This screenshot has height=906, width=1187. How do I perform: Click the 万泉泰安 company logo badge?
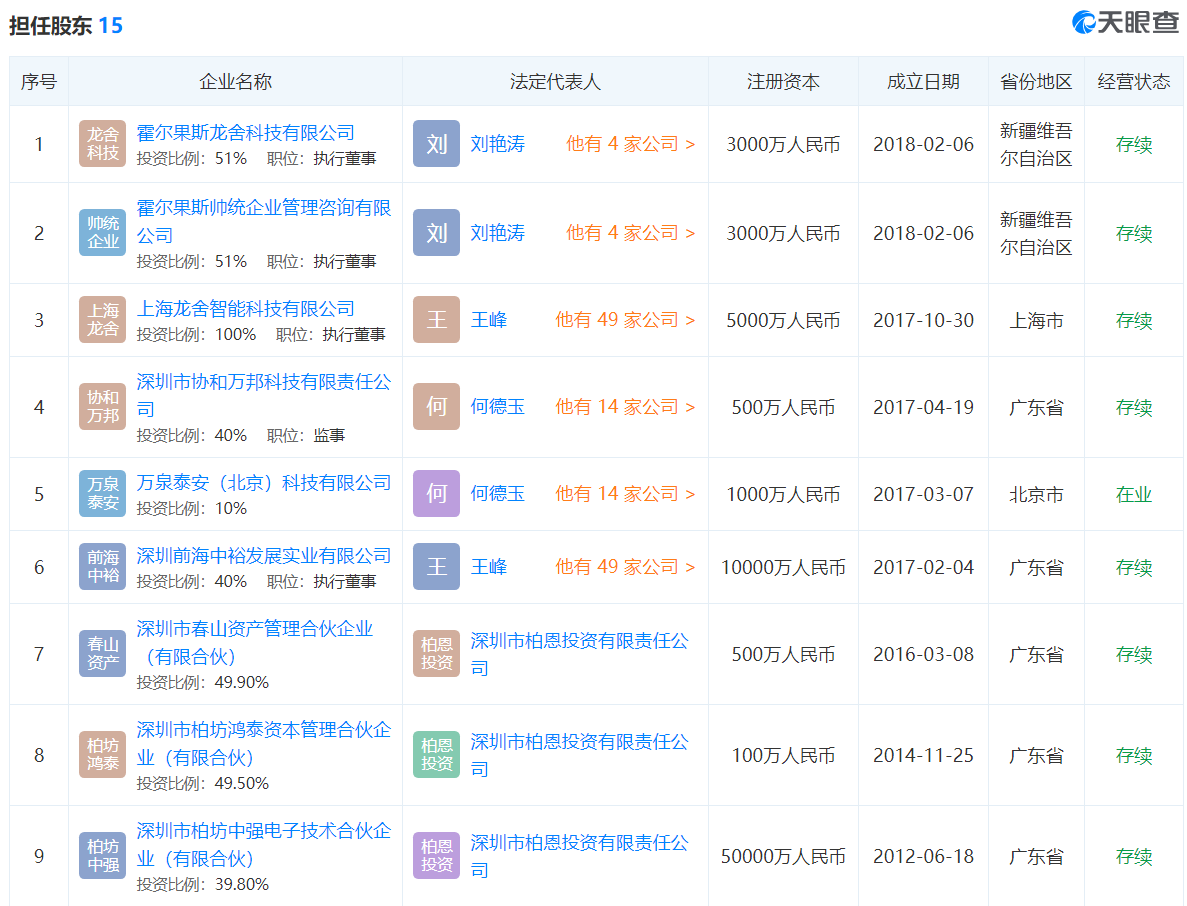(x=102, y=494)
